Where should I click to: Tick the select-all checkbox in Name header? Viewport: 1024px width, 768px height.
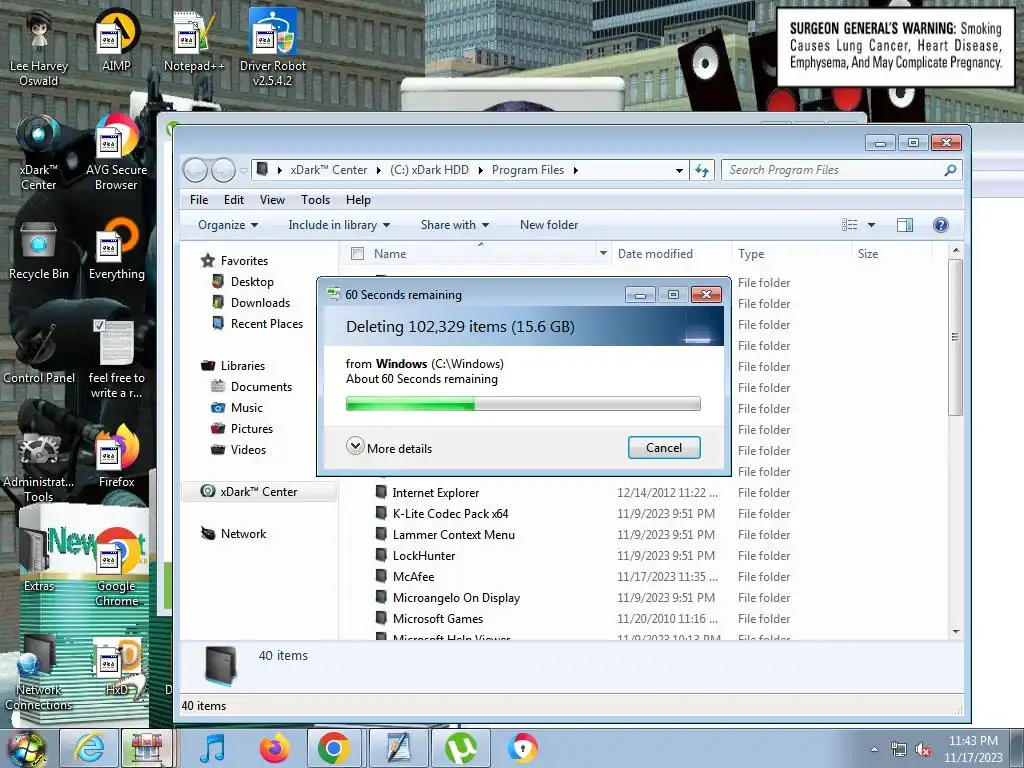(x=357, y=253)
